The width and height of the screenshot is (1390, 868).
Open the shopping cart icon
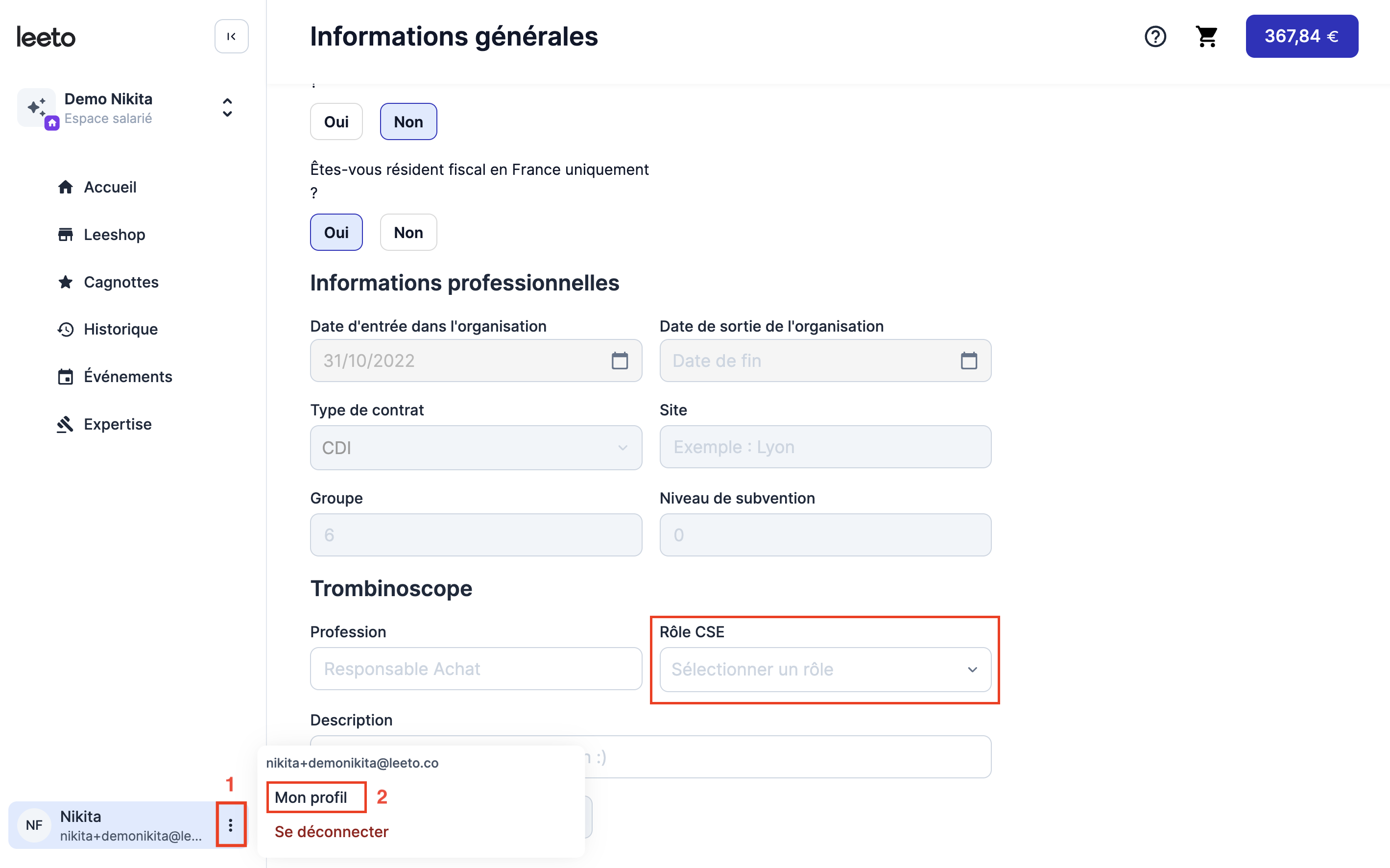1207,36
